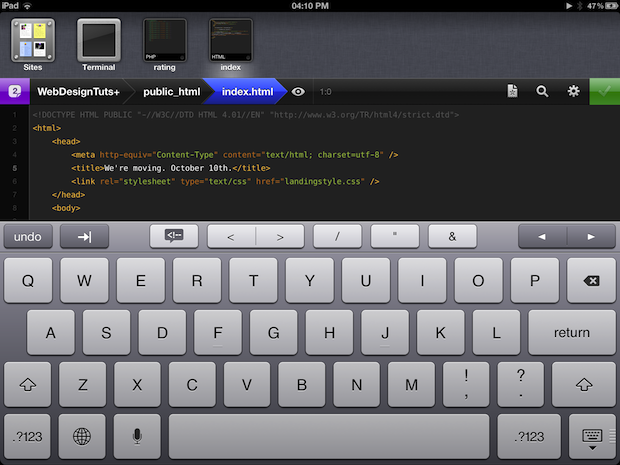The width and height of the screenshot is (620, 465).
Task: Tap the L key
Action: [496, 333]
